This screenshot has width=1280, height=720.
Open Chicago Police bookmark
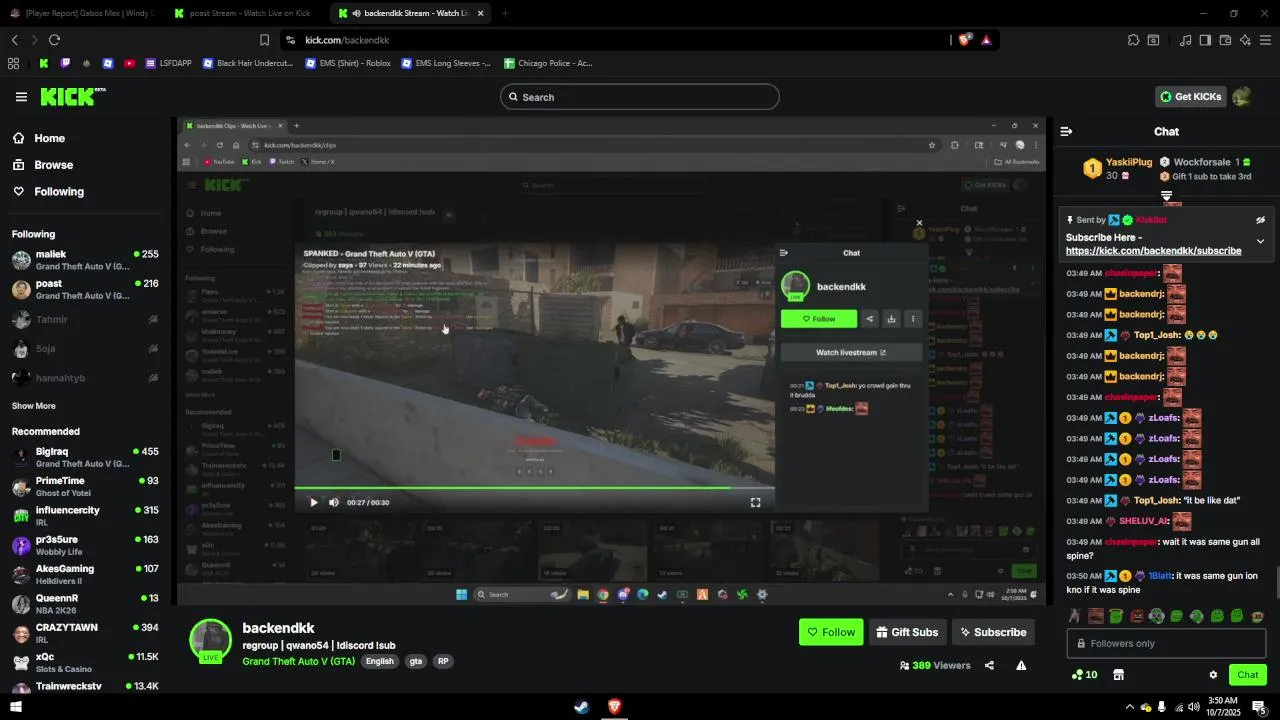548,63
